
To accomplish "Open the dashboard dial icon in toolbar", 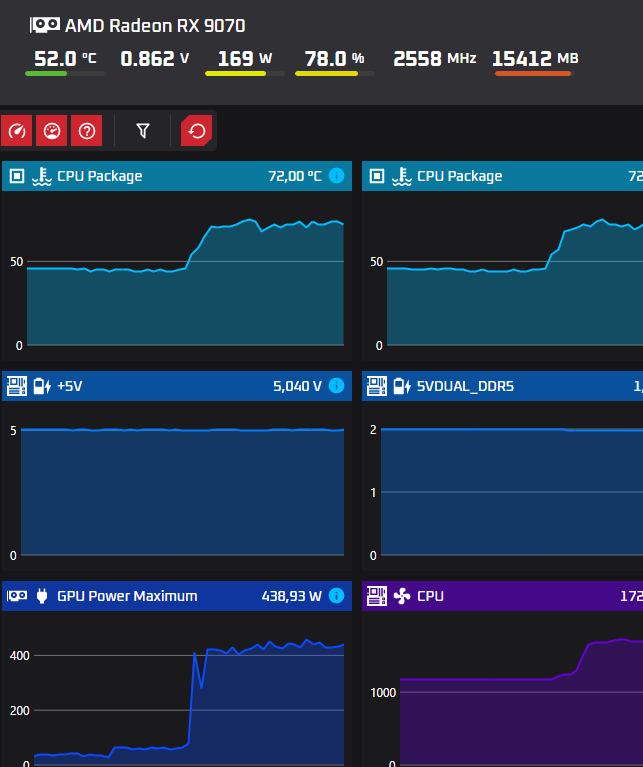I will 52,131.
